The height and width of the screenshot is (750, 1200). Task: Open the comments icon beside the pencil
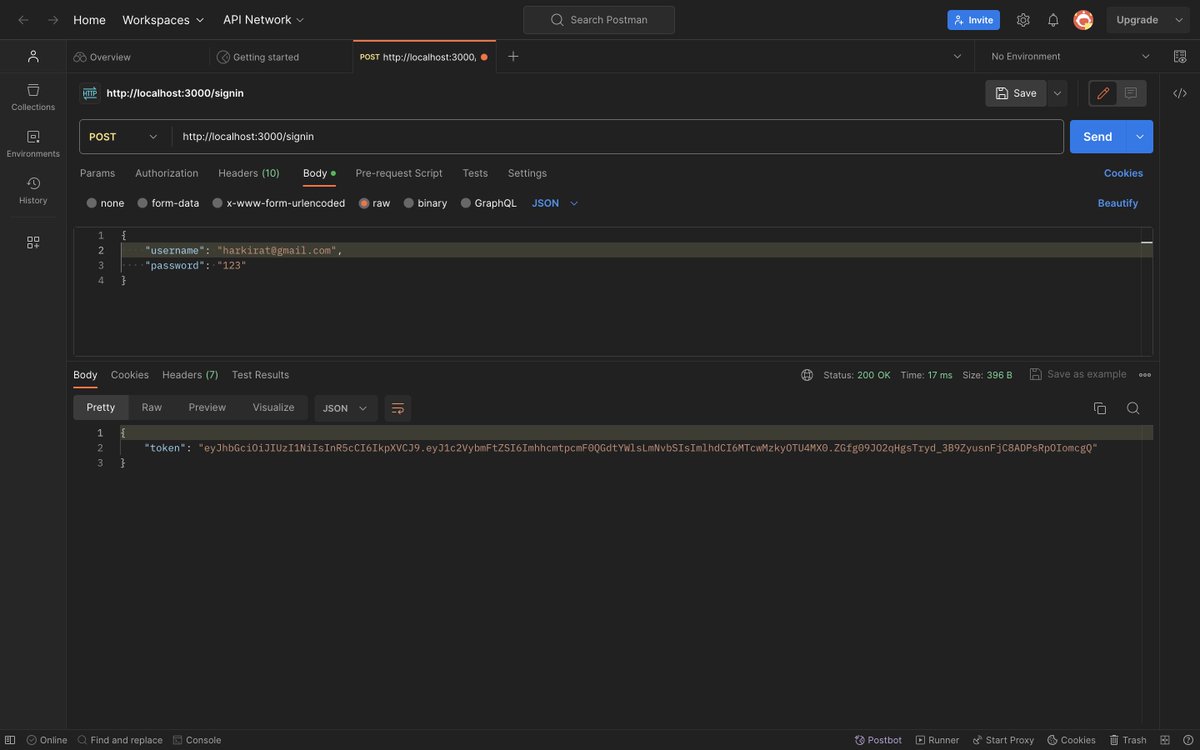(x=1131, y=93)
